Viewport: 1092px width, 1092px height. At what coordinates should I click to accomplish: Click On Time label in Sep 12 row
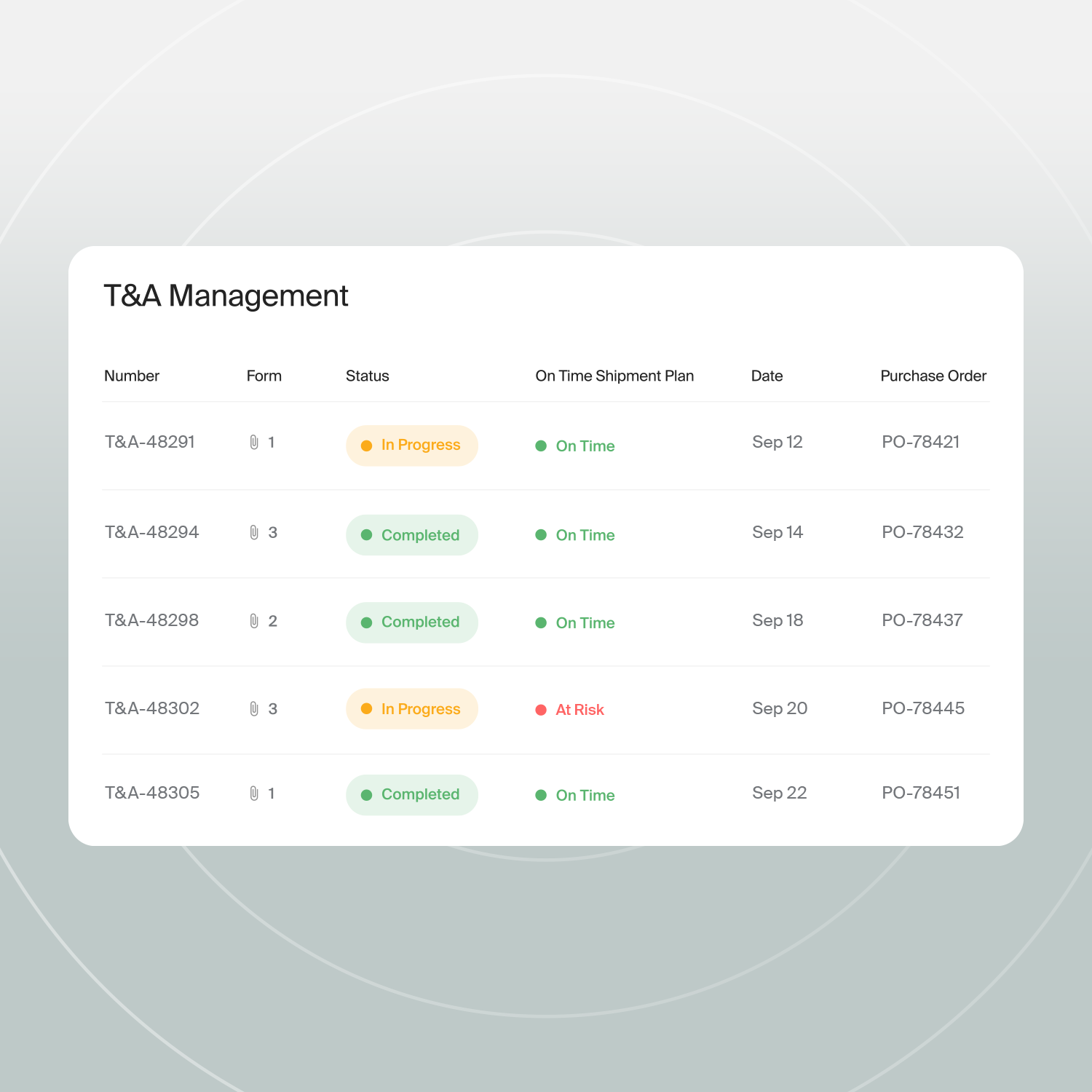pyautogui.click(x=585, y=446)
